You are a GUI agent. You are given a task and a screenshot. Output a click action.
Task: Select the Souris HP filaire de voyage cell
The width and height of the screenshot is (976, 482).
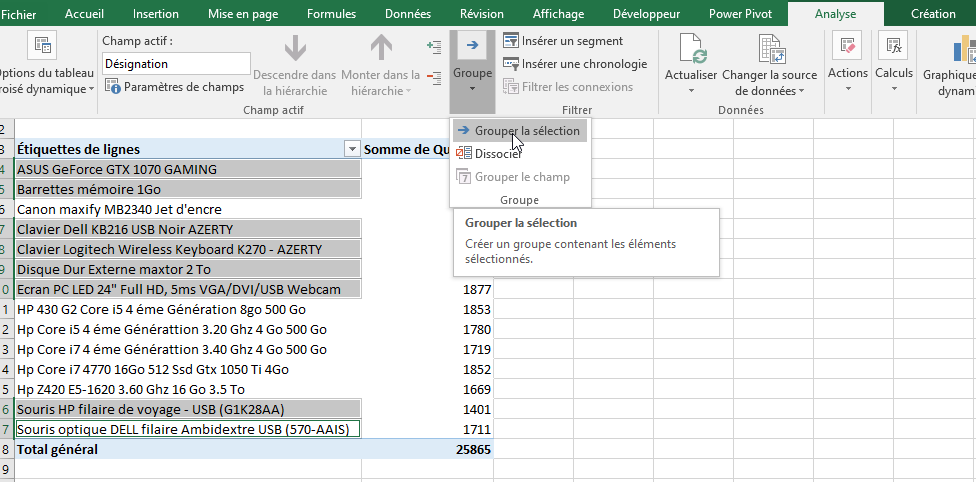tap(188, 409)
